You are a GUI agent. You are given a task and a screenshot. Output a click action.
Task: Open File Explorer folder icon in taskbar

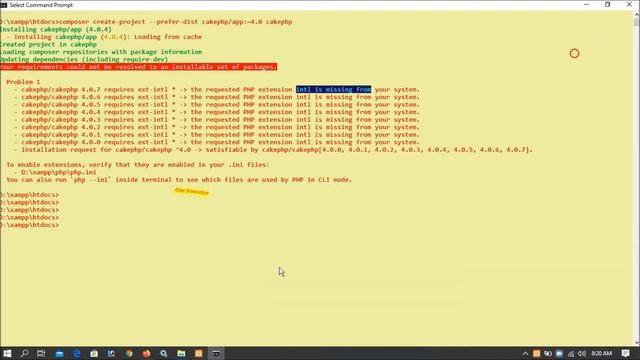pos(181,353)
